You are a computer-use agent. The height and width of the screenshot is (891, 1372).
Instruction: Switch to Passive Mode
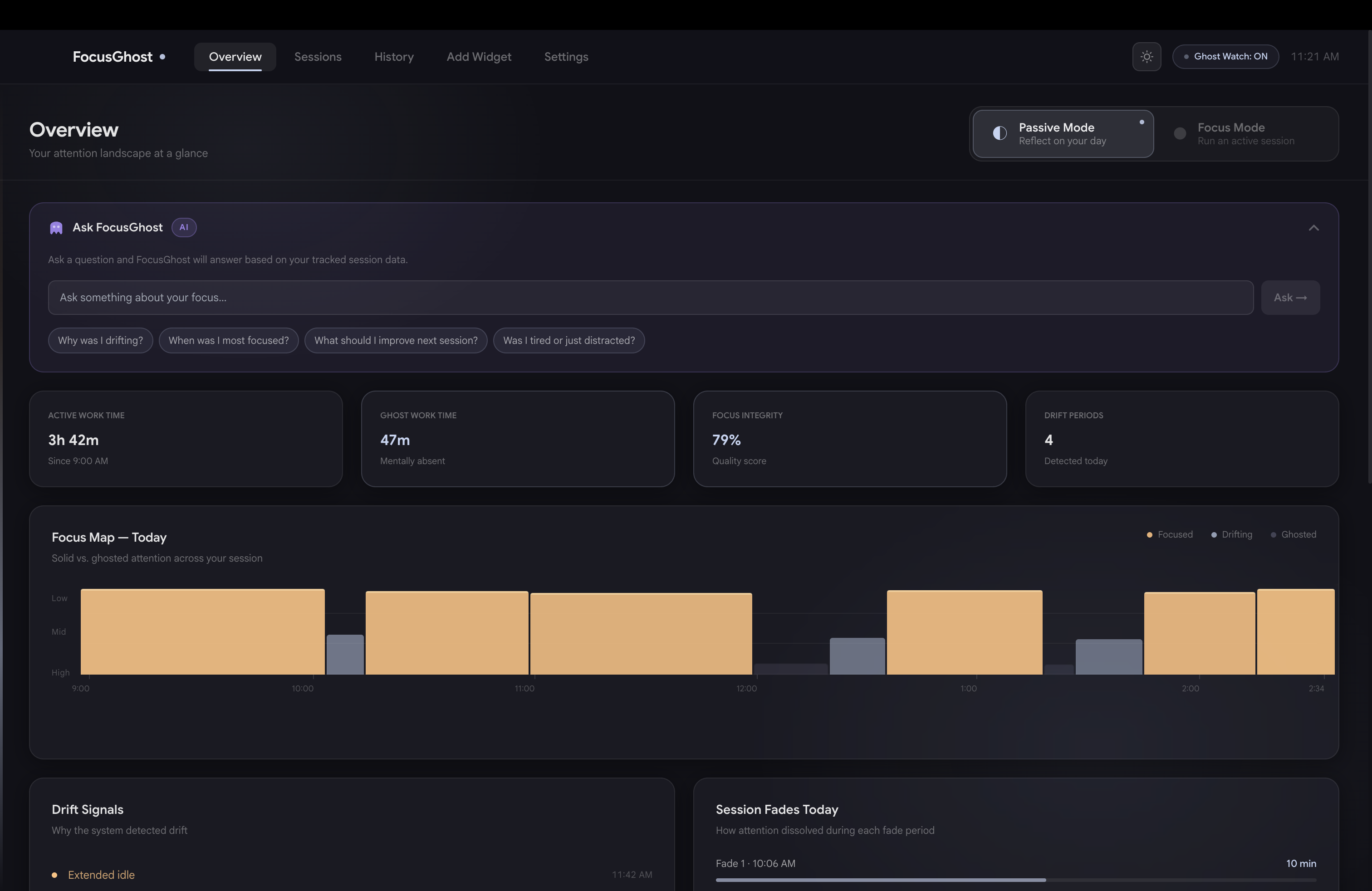[x=1063, y=134]
